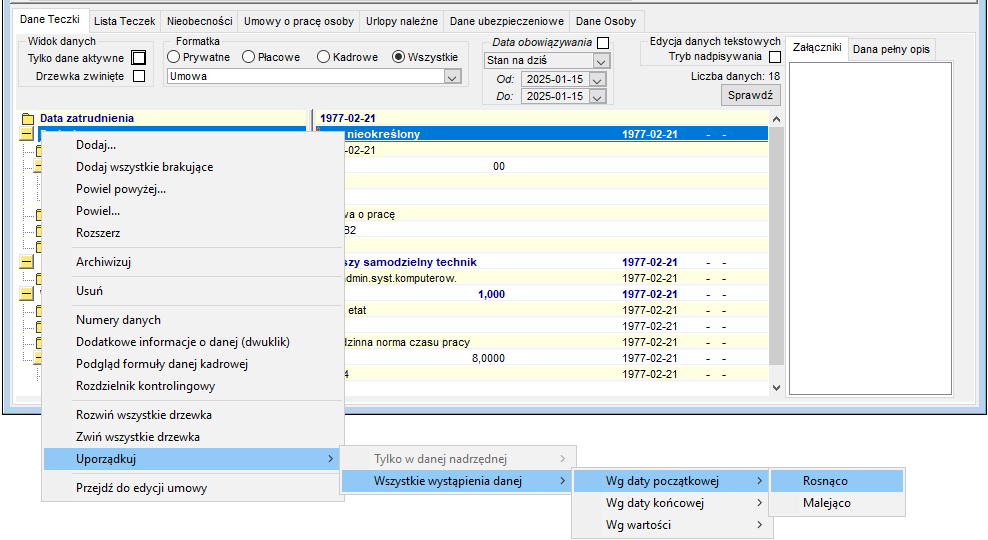Open the Umowa formatka dropdown
The width and height of the screenshot is (988, 540).
[452, 77]
